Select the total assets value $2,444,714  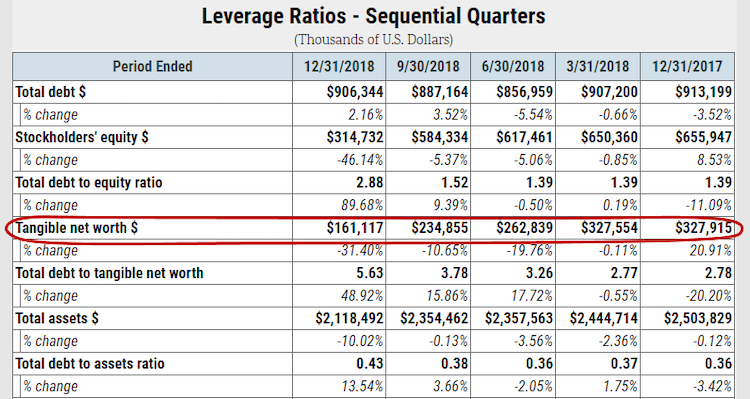tap(604, 319)
